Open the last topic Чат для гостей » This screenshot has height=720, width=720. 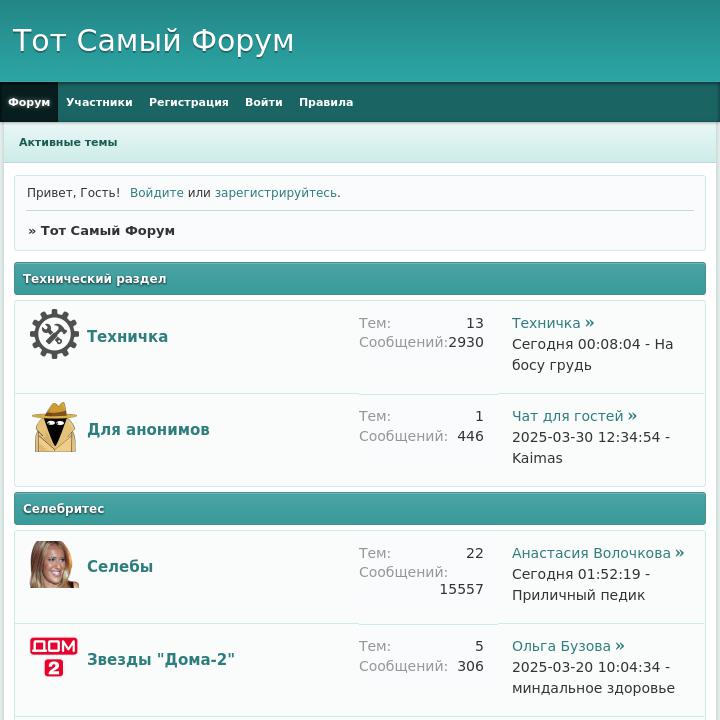coord(574,416)
